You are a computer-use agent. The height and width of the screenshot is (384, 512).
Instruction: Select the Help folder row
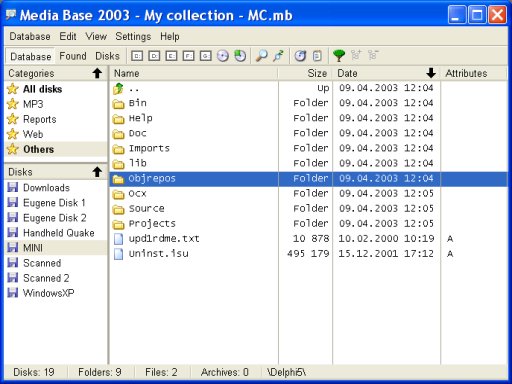click(308, 118)
